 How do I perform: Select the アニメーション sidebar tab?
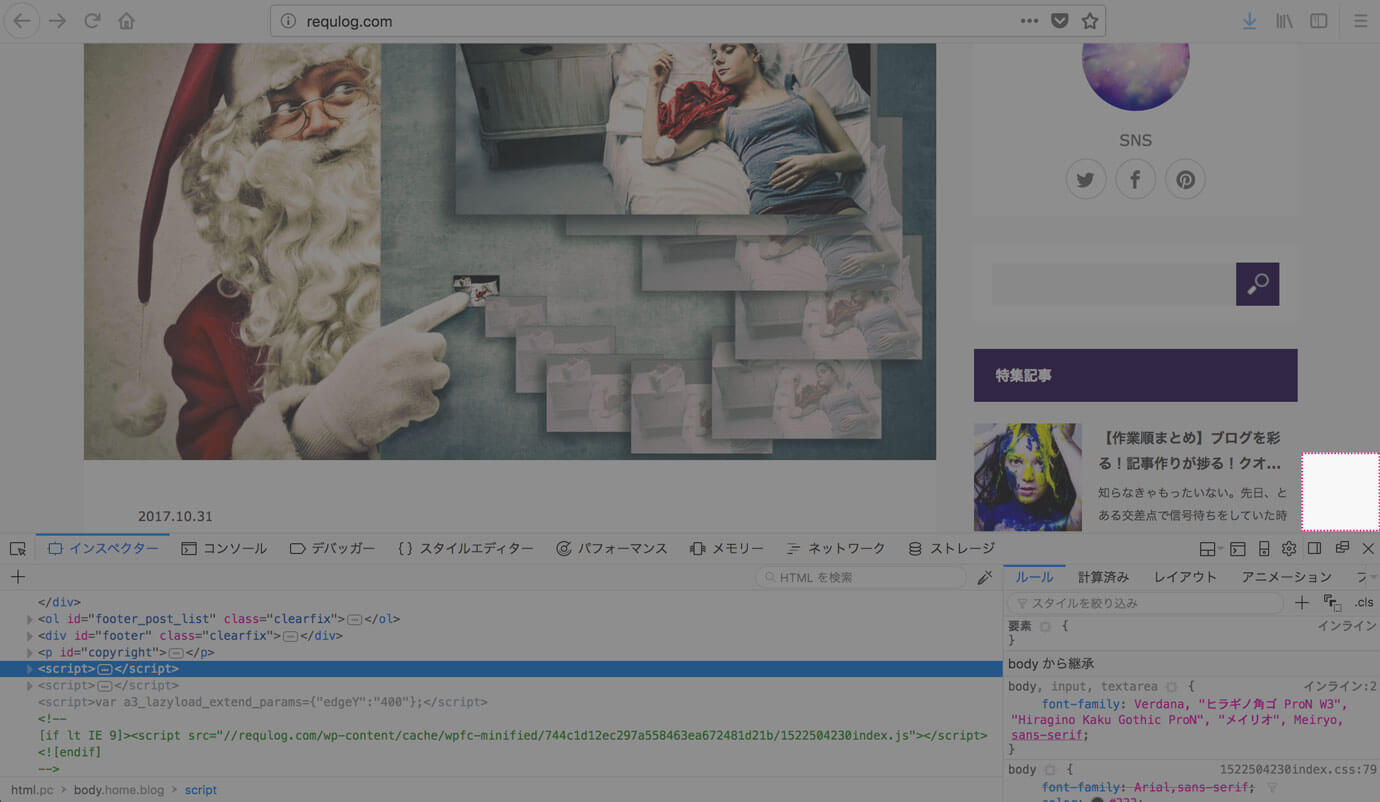click(1286, 577)
